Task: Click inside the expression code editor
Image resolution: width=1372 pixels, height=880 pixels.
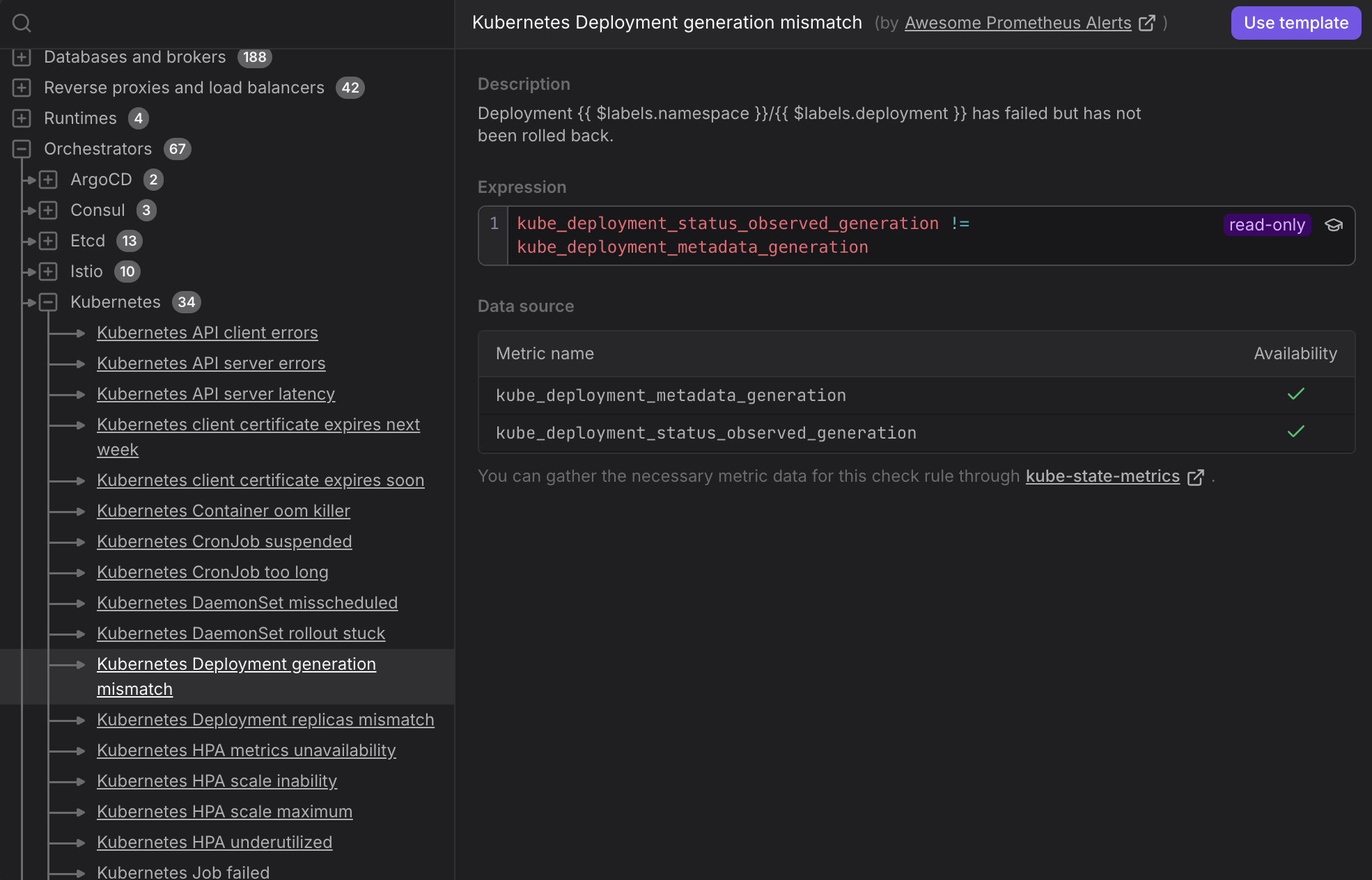Action: click(916, 235)
